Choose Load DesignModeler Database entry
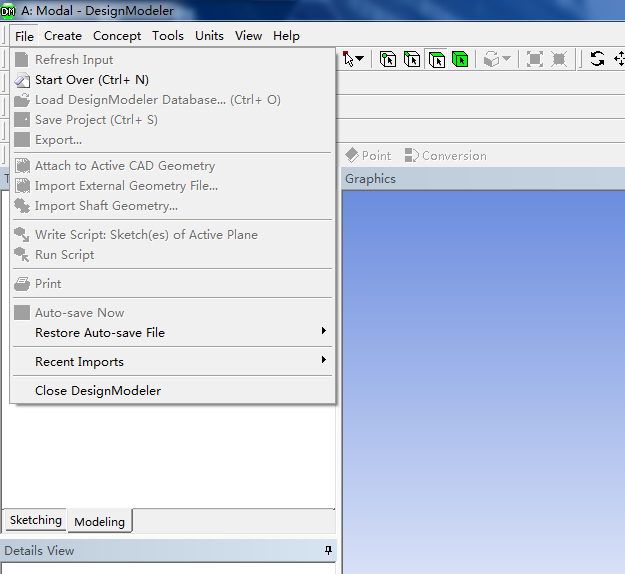 172,100
